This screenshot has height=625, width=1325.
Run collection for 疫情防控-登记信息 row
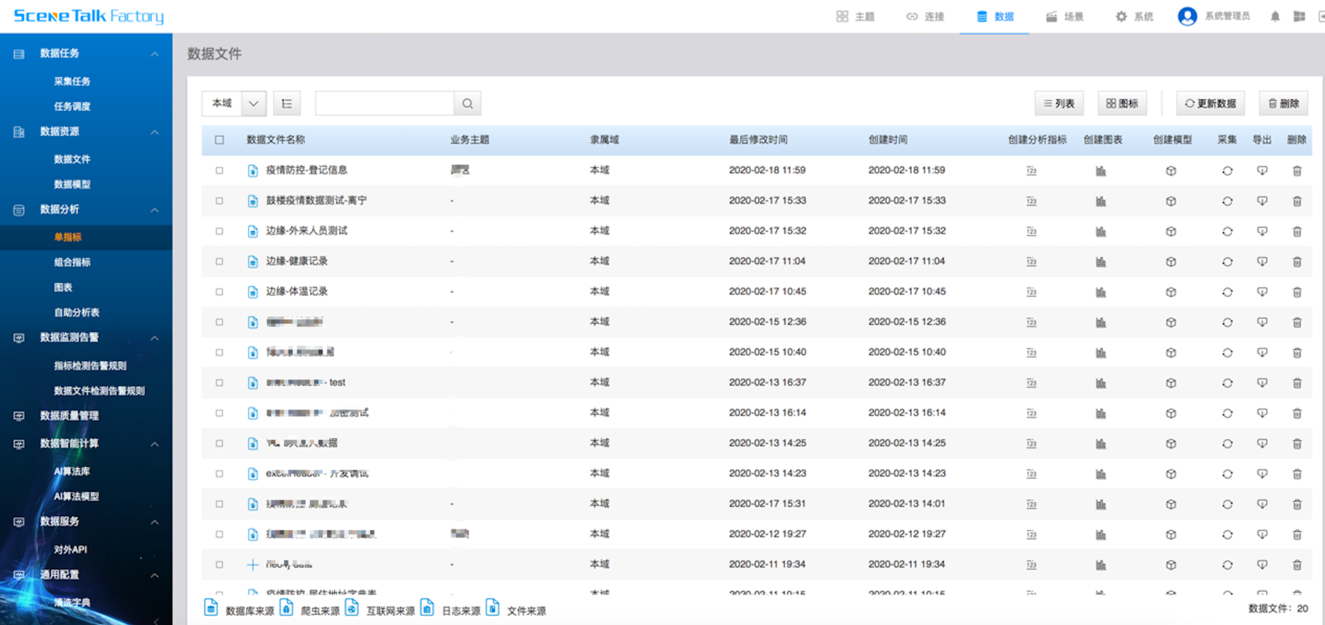pos(1227,171)
